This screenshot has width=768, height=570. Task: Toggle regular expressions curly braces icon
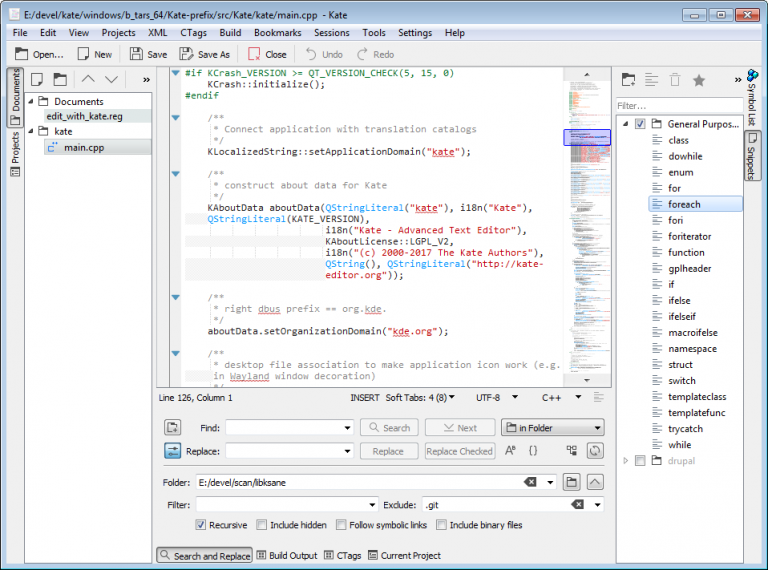pos(533,451)
